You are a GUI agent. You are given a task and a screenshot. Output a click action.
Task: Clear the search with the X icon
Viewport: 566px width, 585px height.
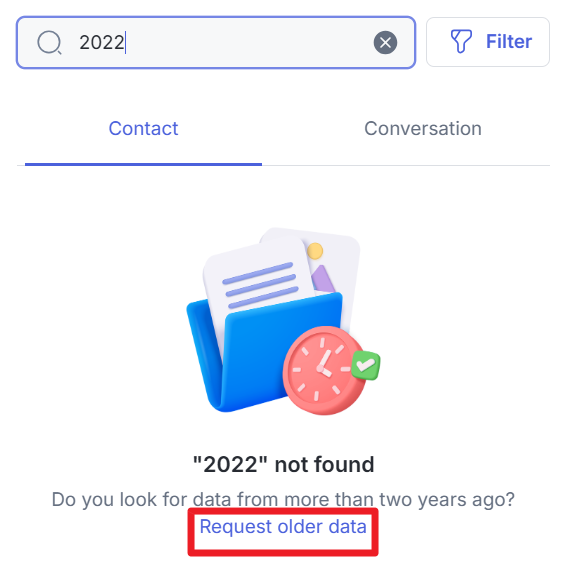[385, 42]
